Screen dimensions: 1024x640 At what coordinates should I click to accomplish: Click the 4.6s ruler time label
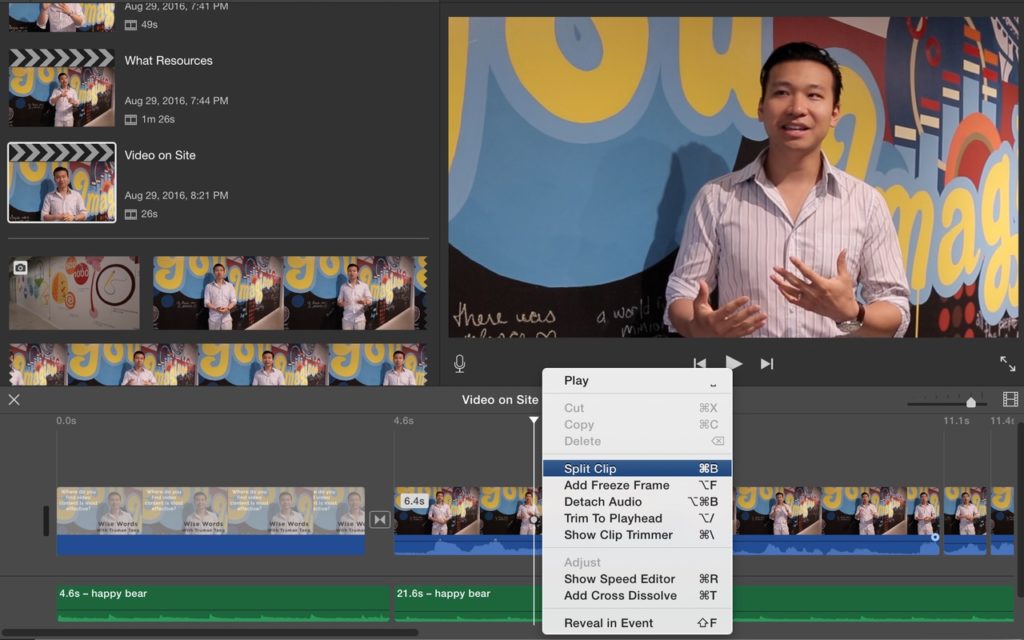pyautogui.click(x=404, y=421)
